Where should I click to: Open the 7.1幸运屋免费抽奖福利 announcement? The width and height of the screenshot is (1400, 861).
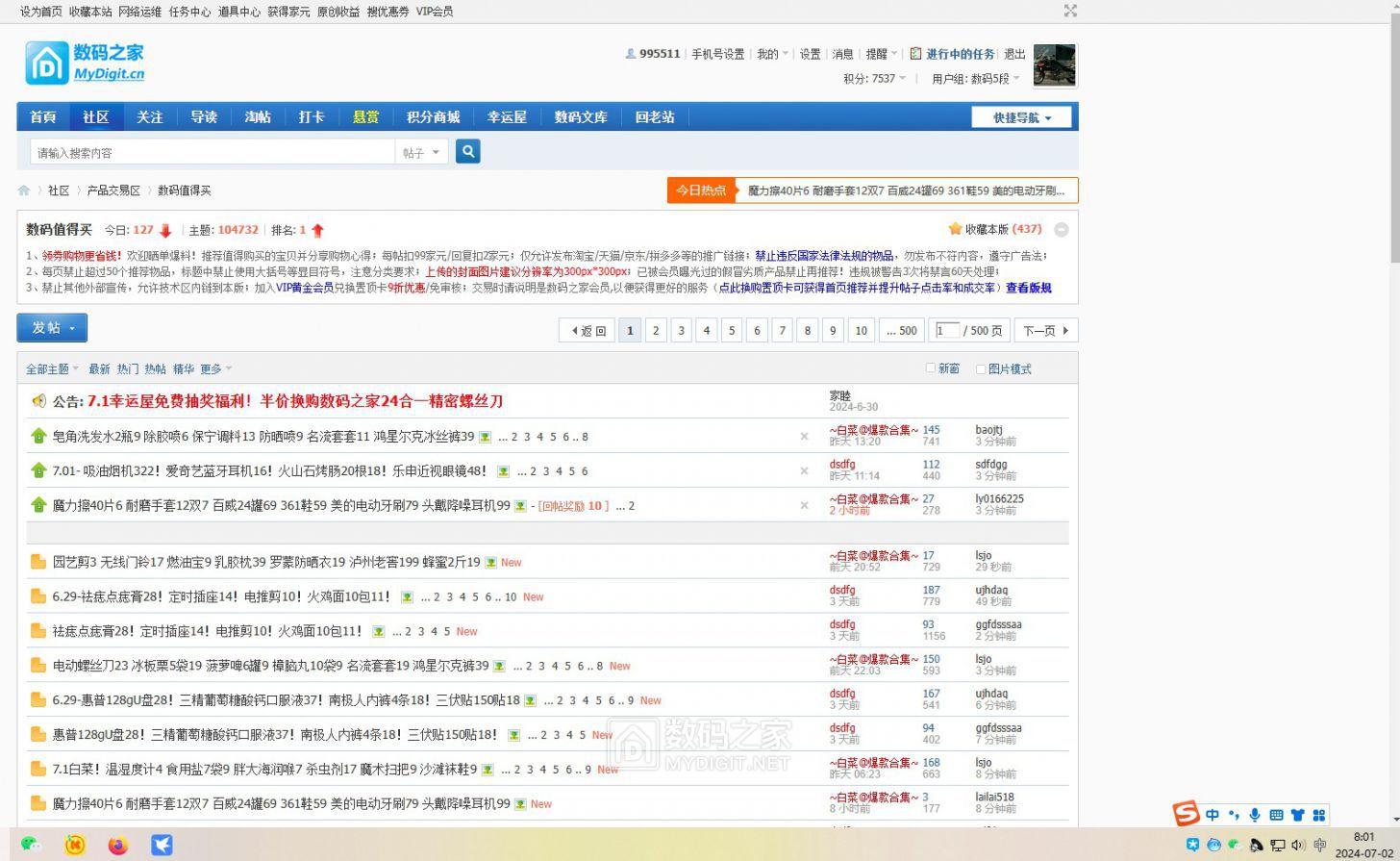coord(295,401)
